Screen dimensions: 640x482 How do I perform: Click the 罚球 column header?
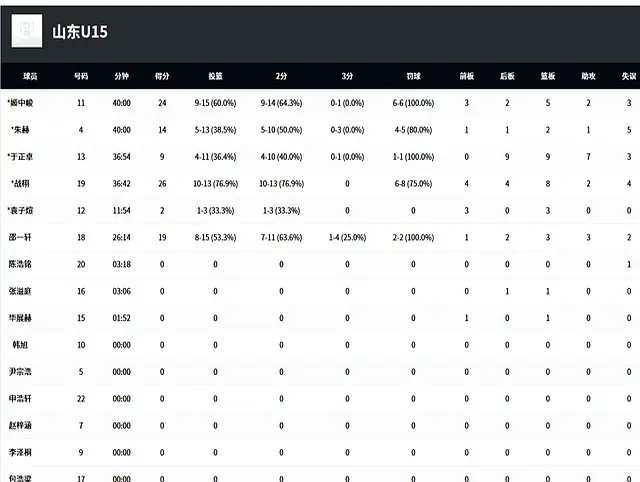pyautogui.click(x=413, y=75)
